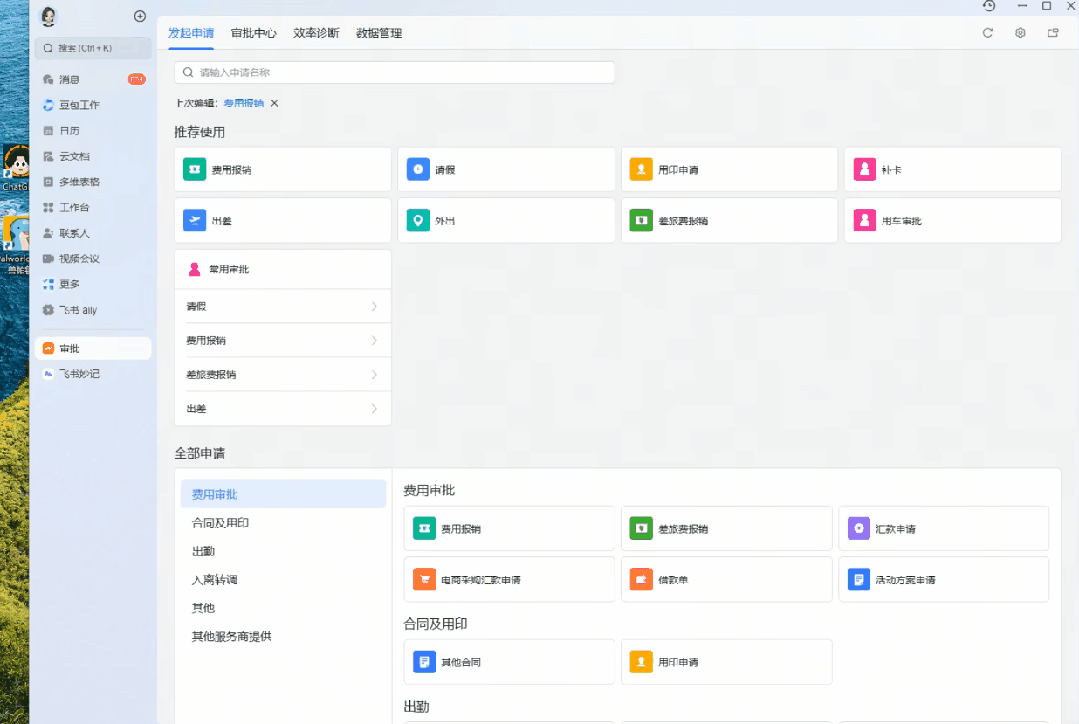Viewport: 1079px width, 724px height.
Task: Expand 差旅费报销 row in 常用审批
Action: pyautogui.click(x=283, y=374)
